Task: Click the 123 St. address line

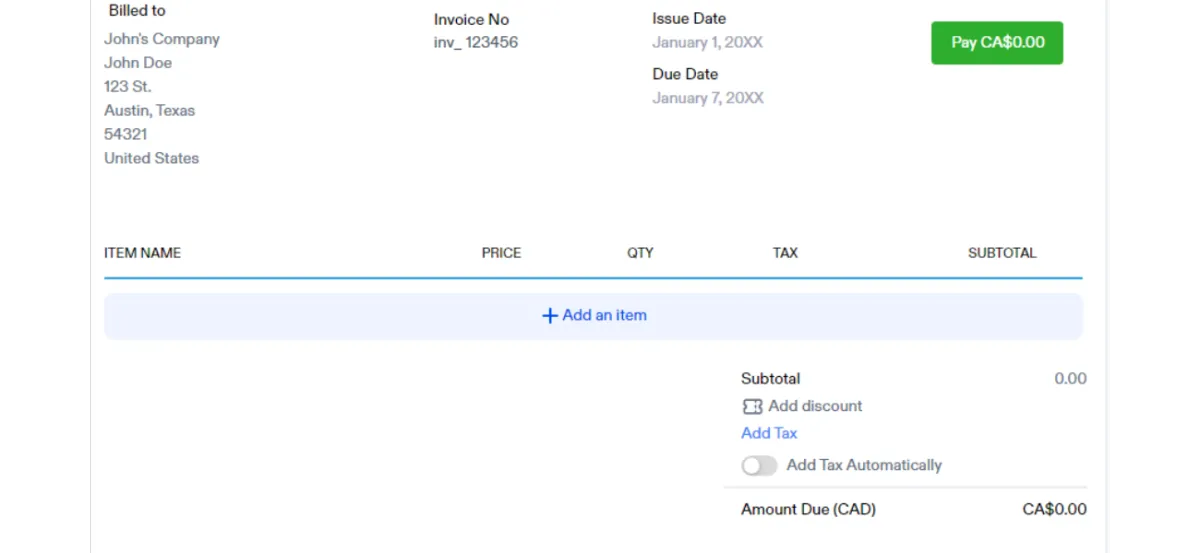Action: tap(128, 87)
